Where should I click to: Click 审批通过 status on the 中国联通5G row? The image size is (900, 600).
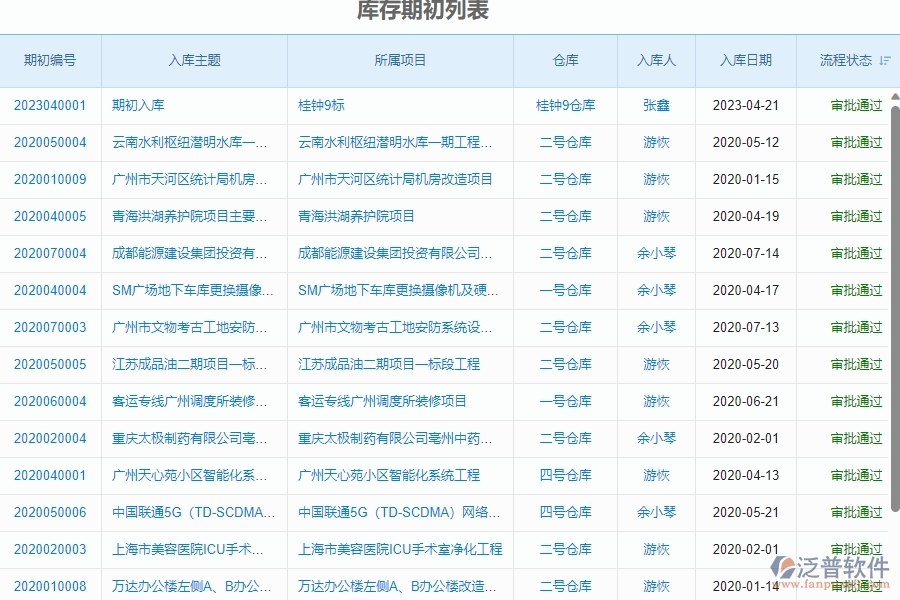point(855,512)
